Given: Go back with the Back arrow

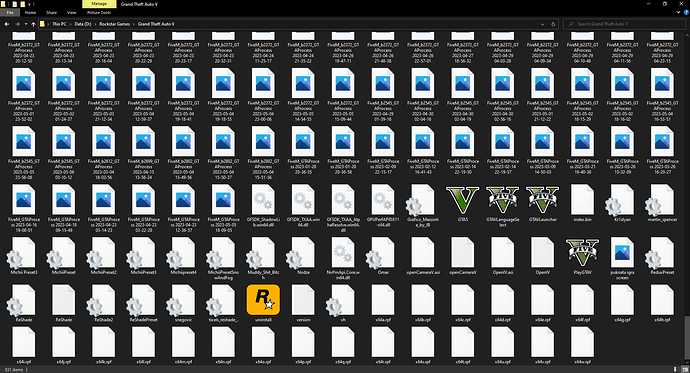Looking at the screenshot, I should [7, 24].
